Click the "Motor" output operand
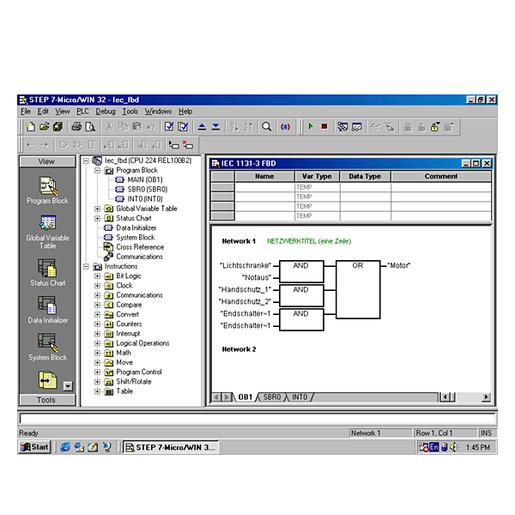This screenshot has width=515, height=515. click(399, 266)
